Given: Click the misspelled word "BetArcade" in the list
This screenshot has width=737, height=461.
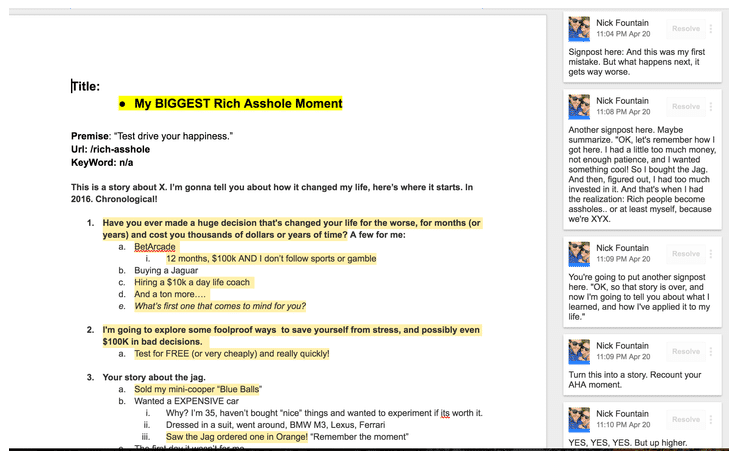Looking at the screenshot, I should 155,246.
